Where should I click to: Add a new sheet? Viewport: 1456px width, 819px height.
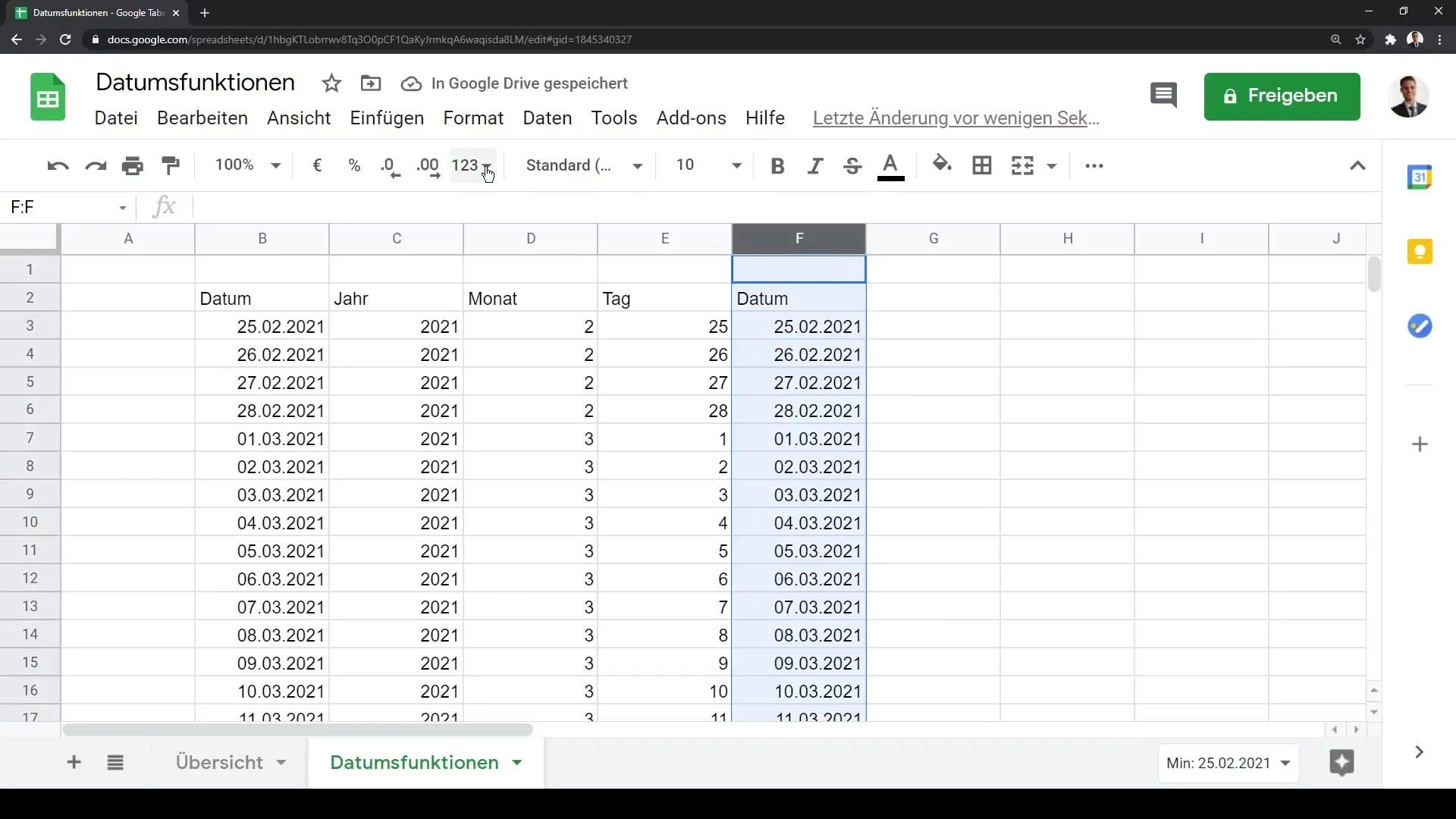[x=74, y=762]
